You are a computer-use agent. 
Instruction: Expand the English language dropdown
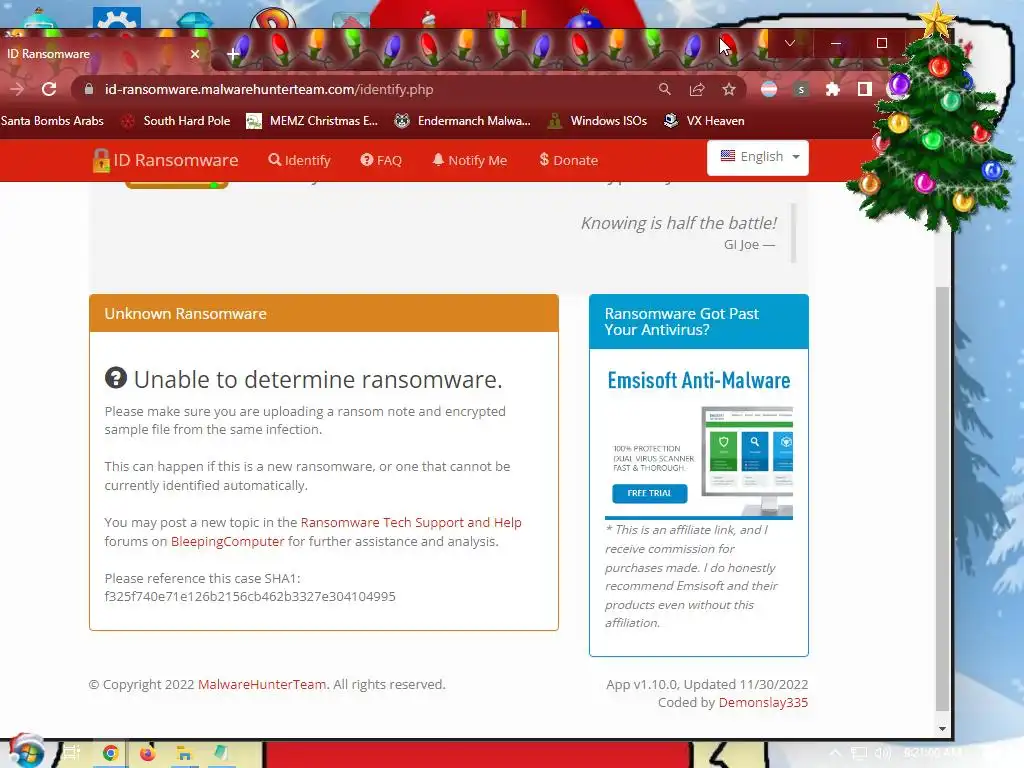pyautogui.click(x=758, y=157)
